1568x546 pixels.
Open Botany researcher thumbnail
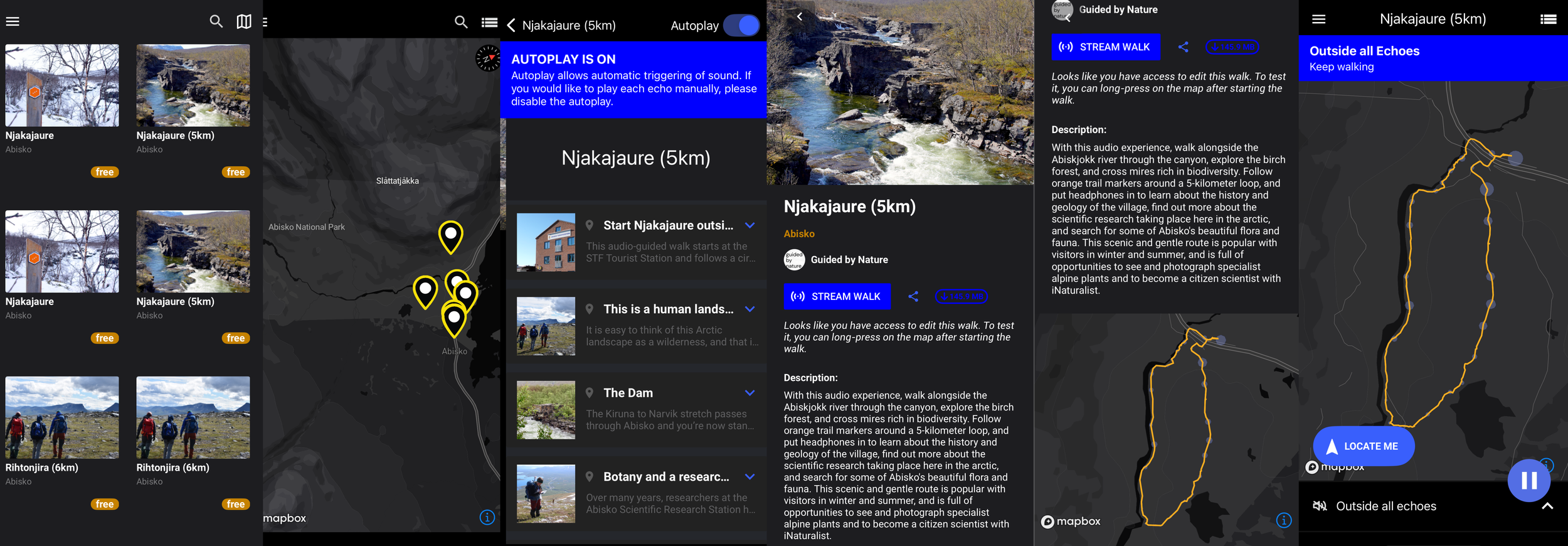[546, 494]
